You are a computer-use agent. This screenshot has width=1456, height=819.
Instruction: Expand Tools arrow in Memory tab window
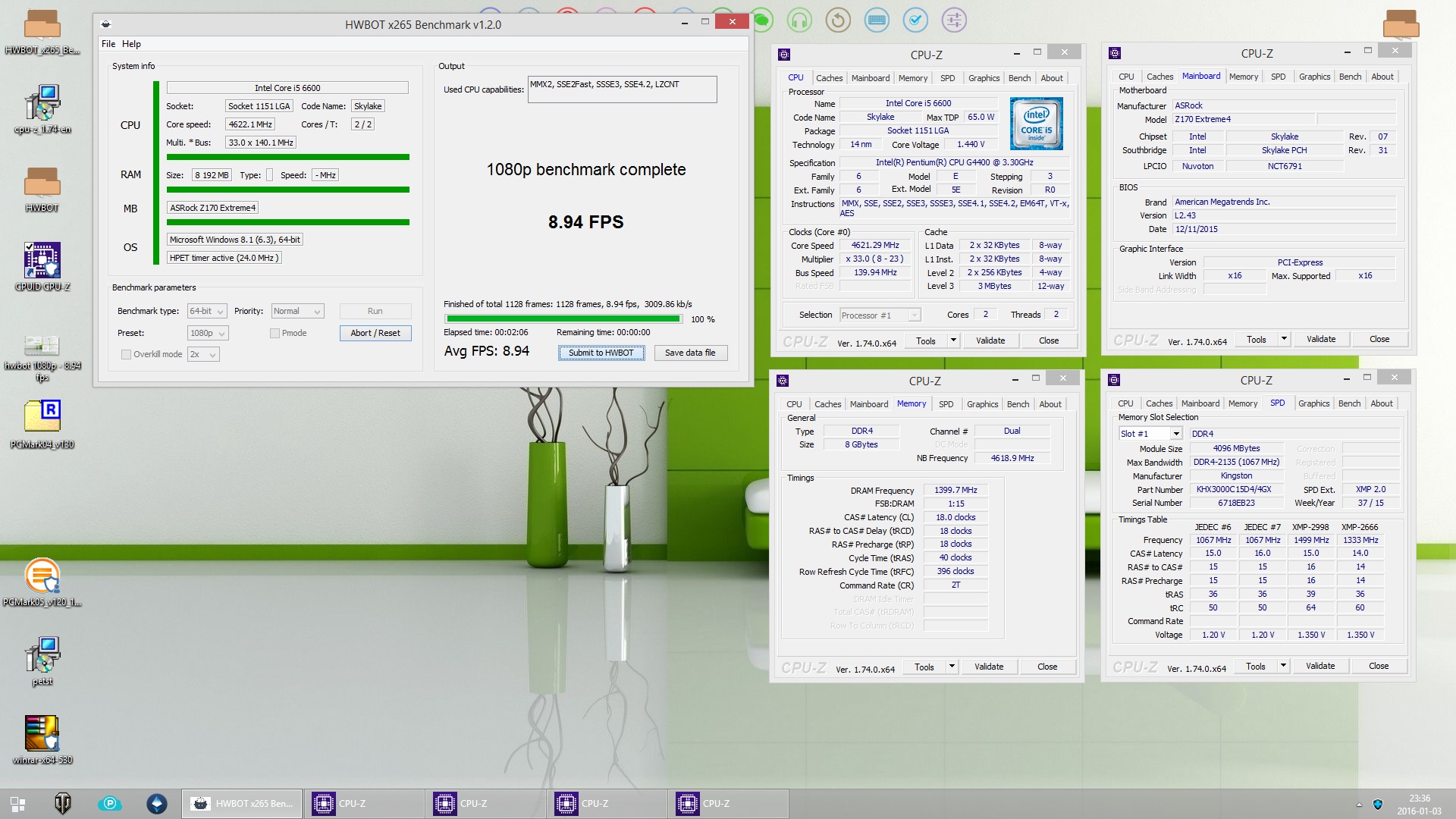tap(952, 667)
